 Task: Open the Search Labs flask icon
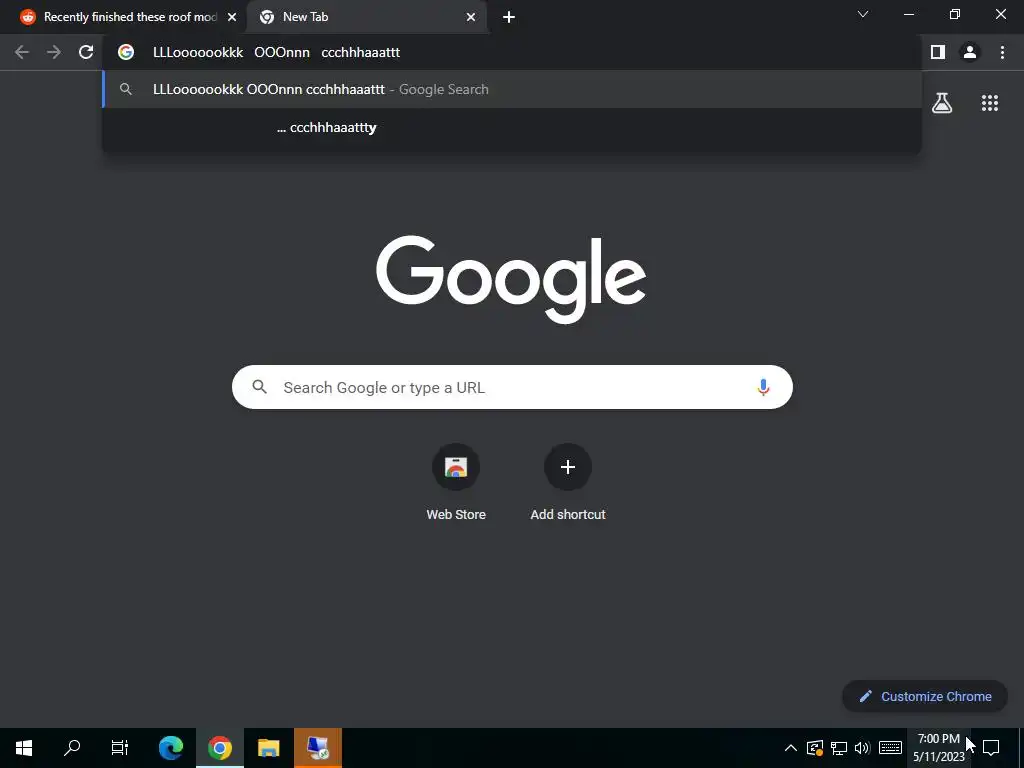click(942, 103)
